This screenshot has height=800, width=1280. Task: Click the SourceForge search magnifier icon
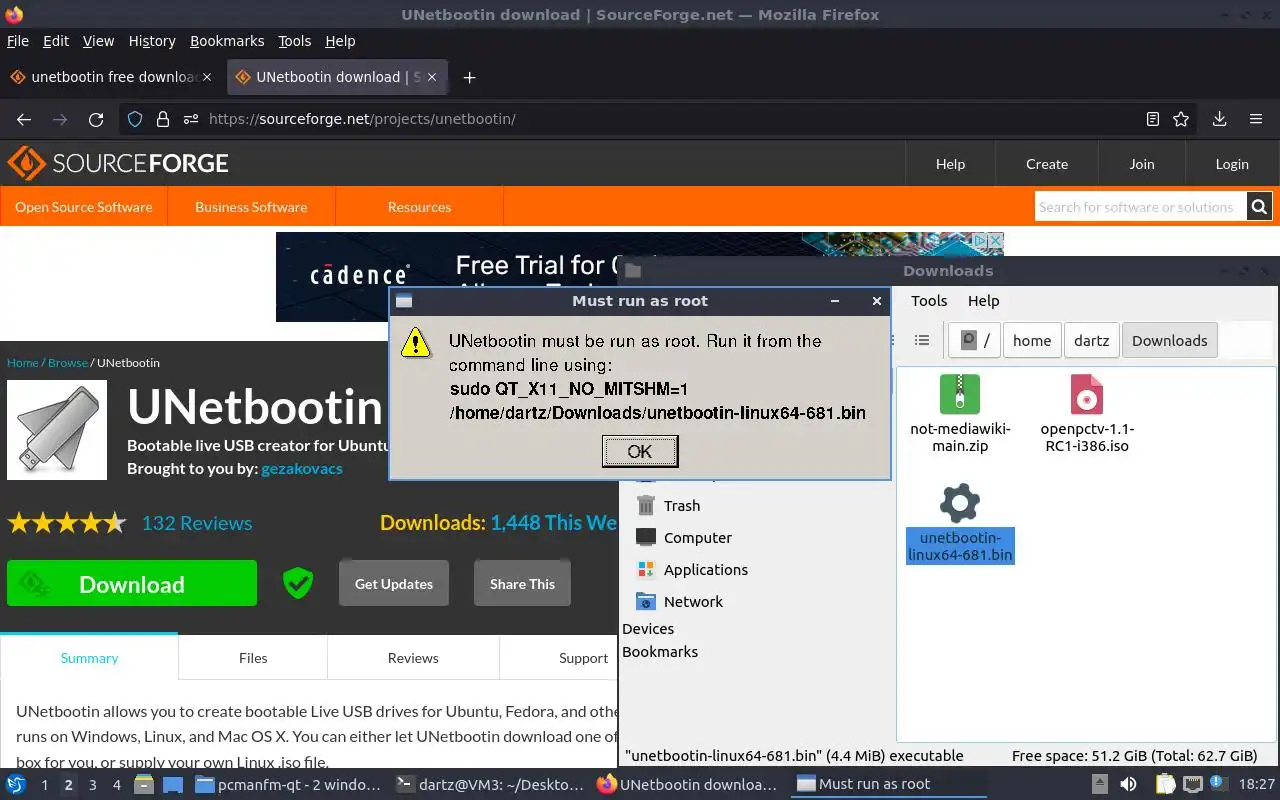click(1260, 207)
